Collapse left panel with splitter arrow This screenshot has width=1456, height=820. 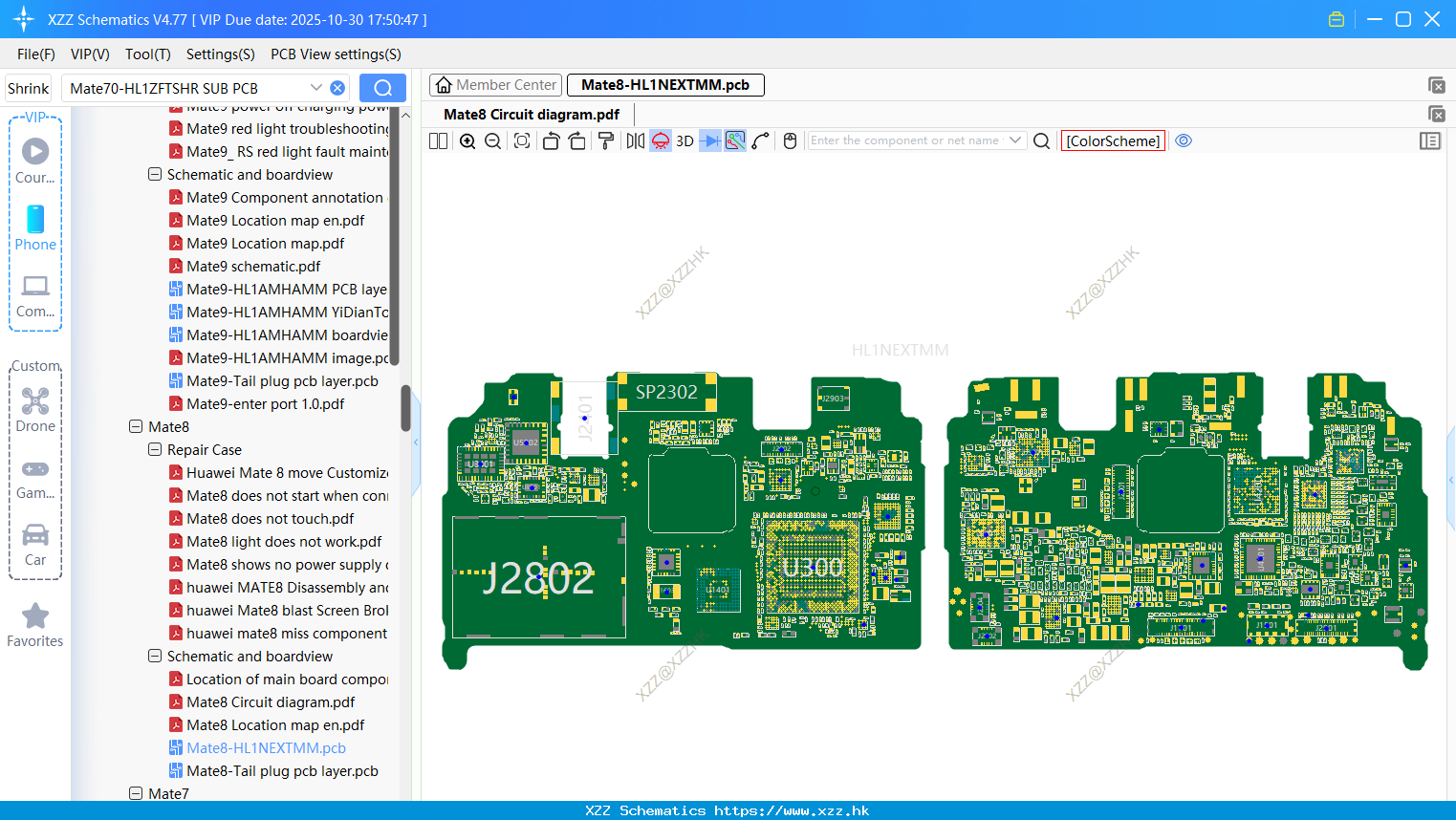[416, 442]
